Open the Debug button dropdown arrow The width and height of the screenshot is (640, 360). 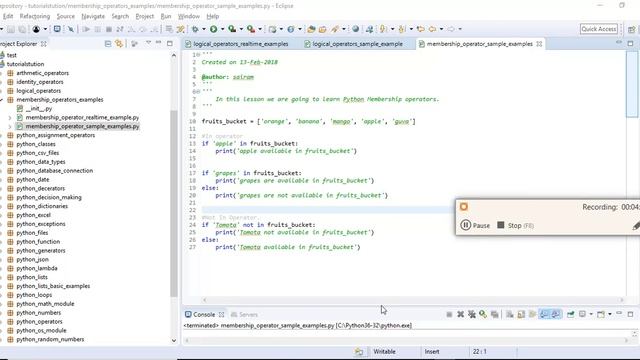(x=204, y=29)
